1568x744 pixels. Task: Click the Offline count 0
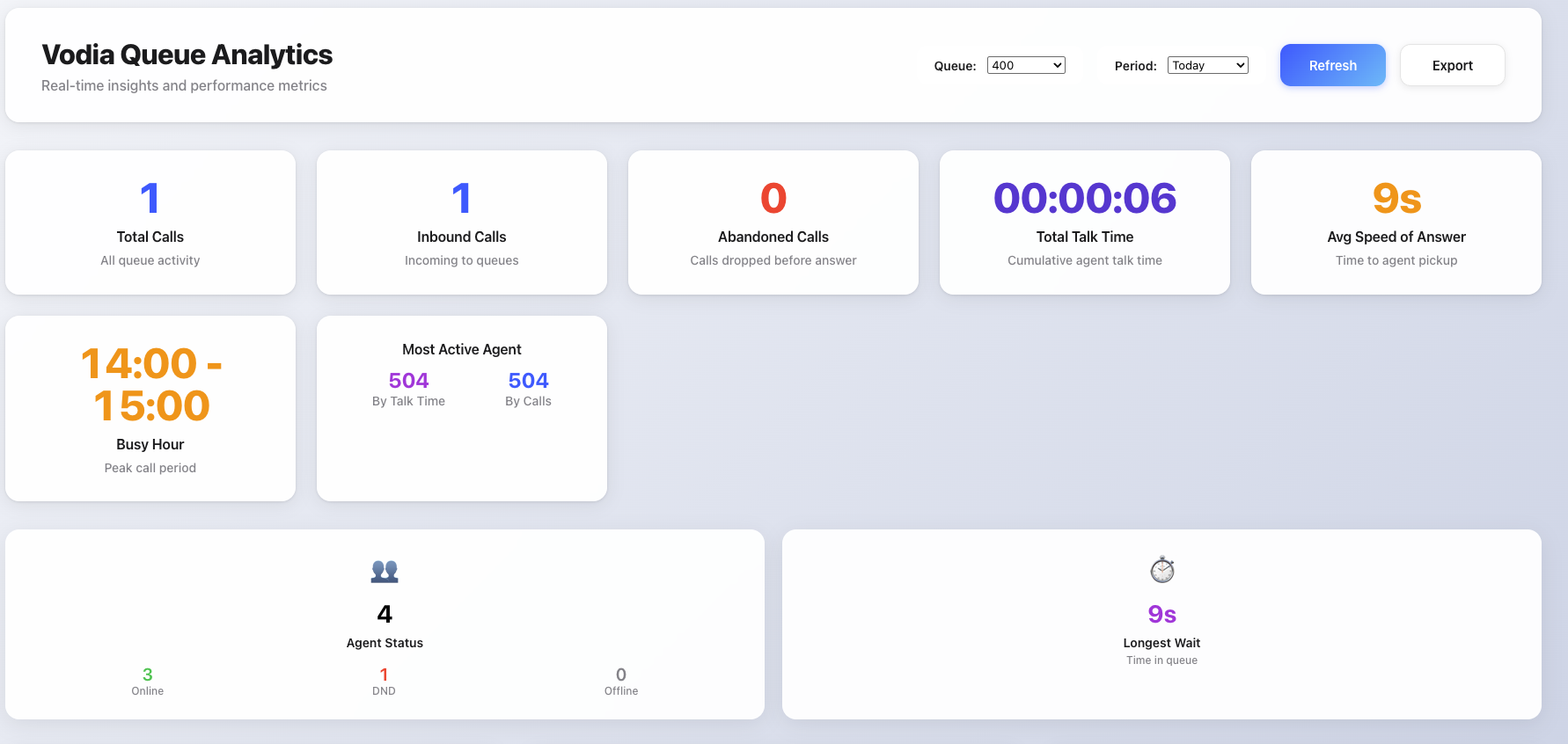pos(621,675)
